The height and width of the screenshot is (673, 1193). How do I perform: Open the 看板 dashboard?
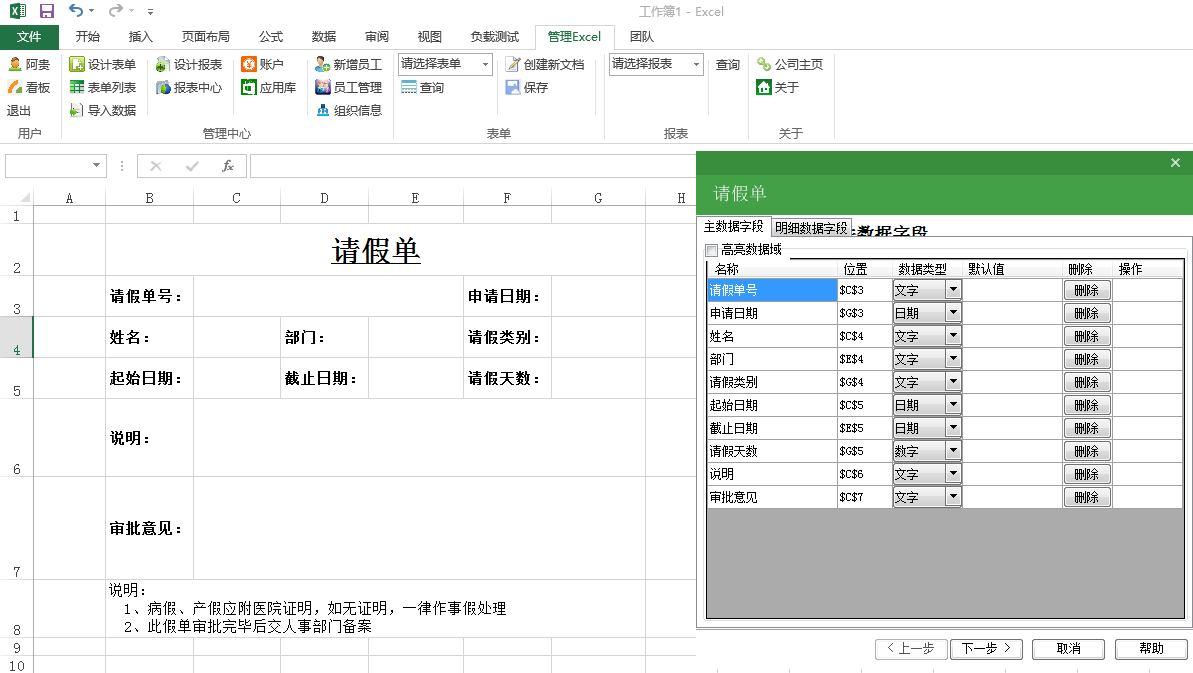(x=29, y=87)
